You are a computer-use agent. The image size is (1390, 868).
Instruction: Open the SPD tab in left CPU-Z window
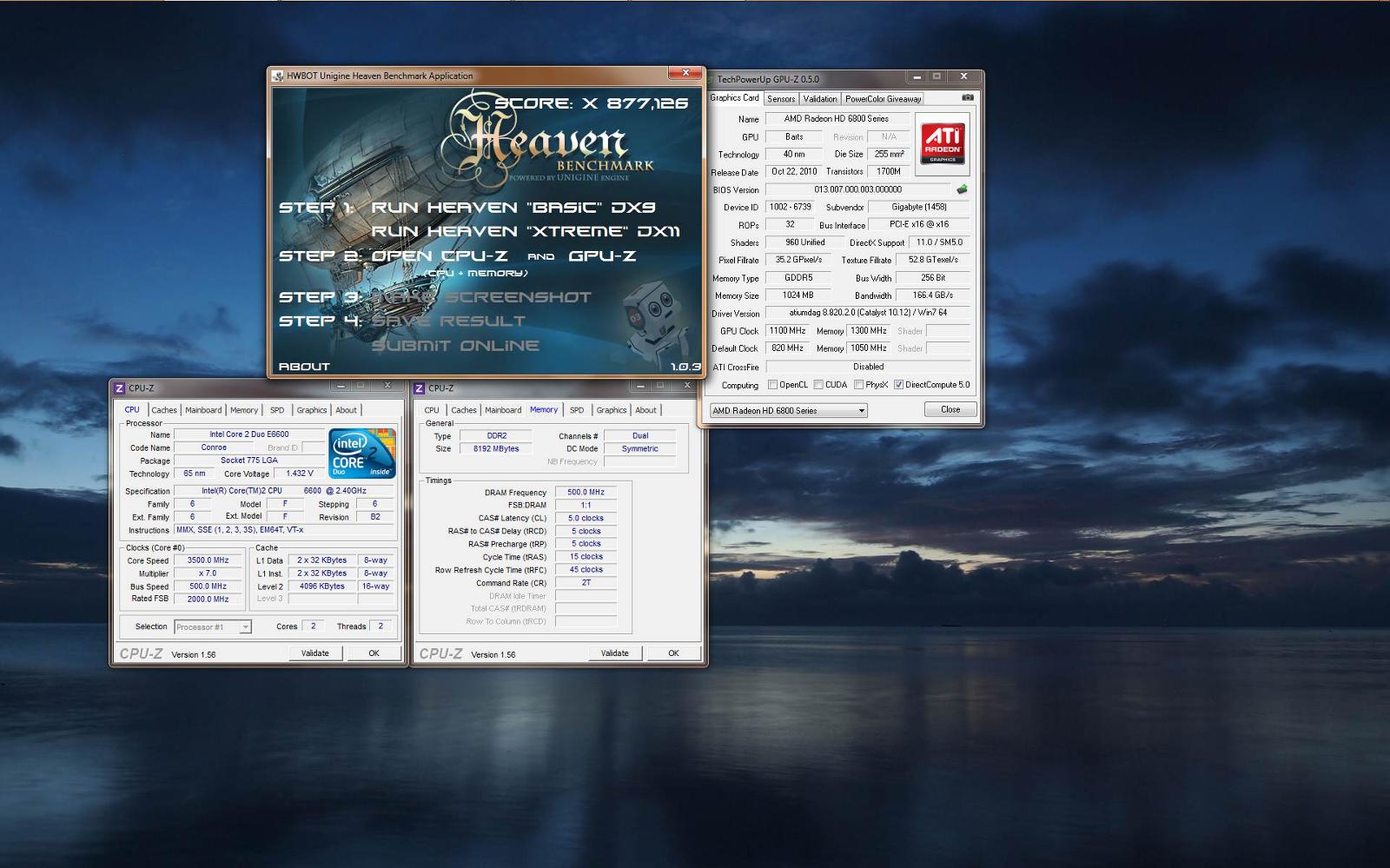coord(277,410)
